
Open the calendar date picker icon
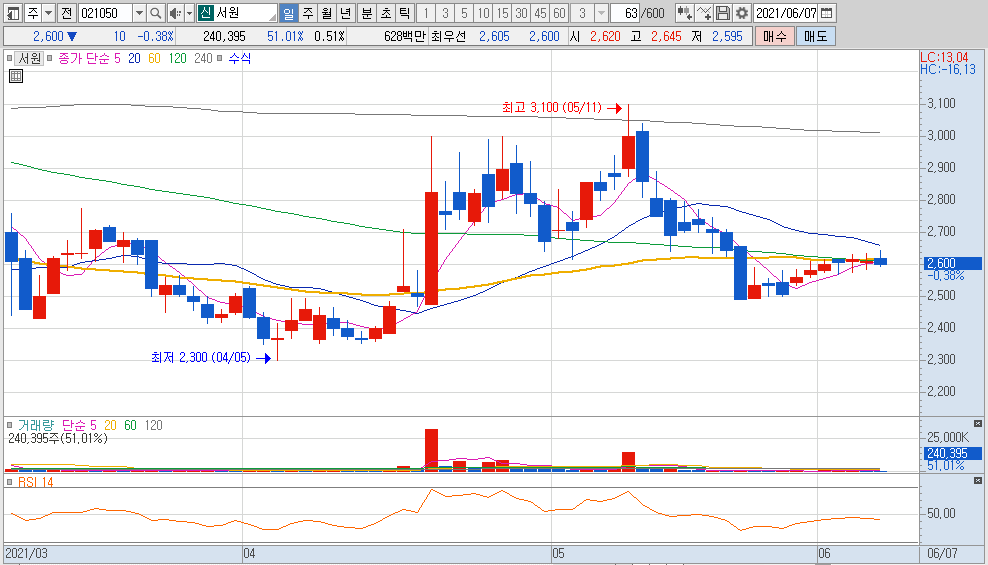pos(827,13)
